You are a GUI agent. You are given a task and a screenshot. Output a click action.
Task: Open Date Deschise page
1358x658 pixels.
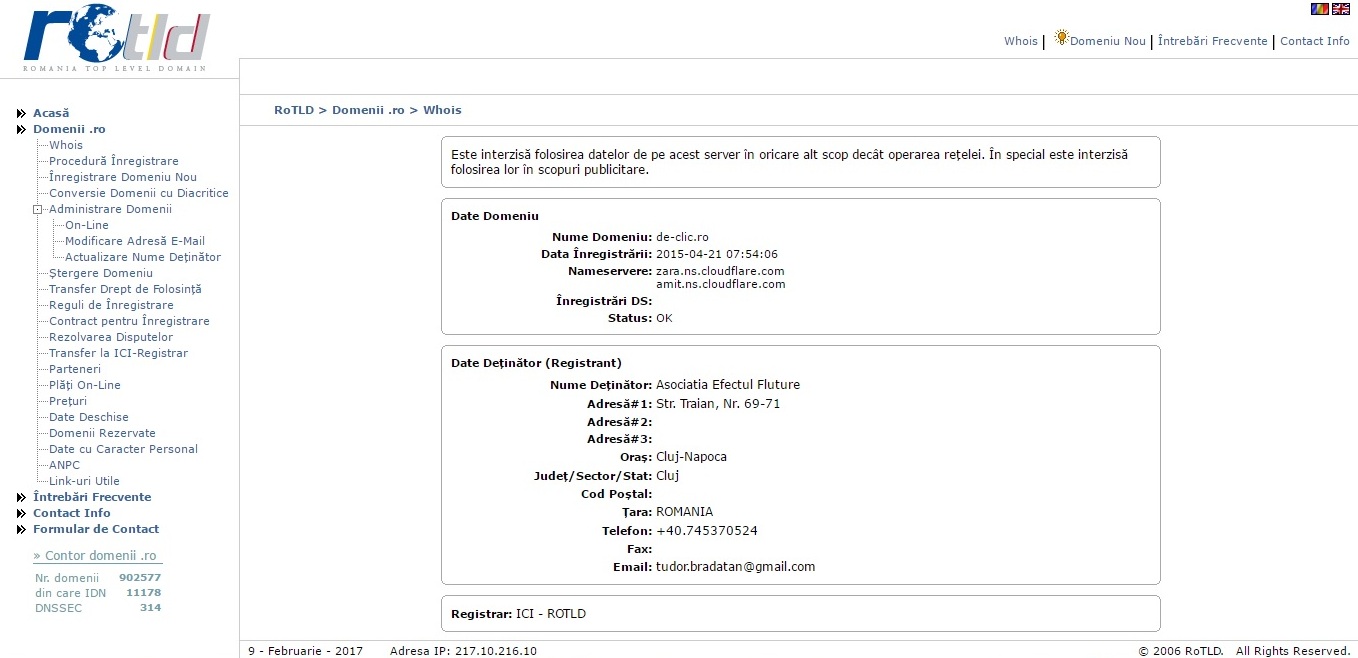click(x=89, y=418)
